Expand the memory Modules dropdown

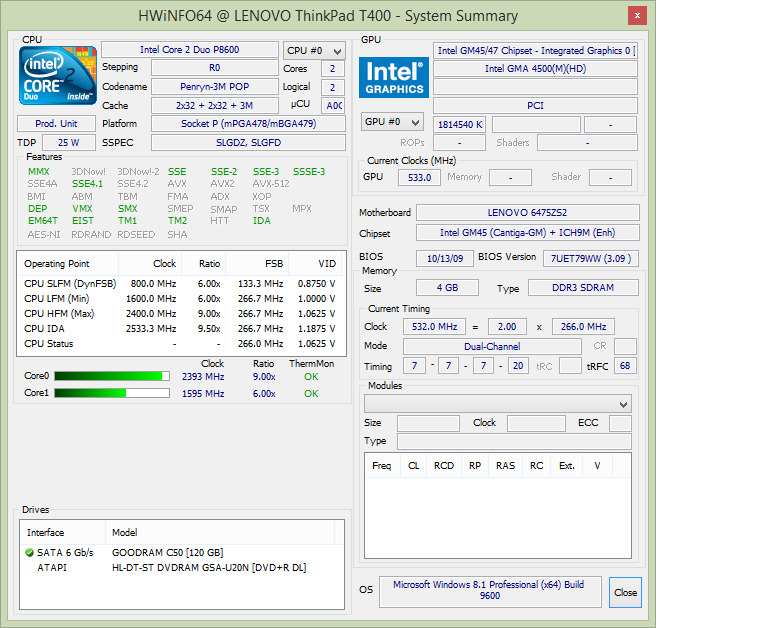(498, 404)
